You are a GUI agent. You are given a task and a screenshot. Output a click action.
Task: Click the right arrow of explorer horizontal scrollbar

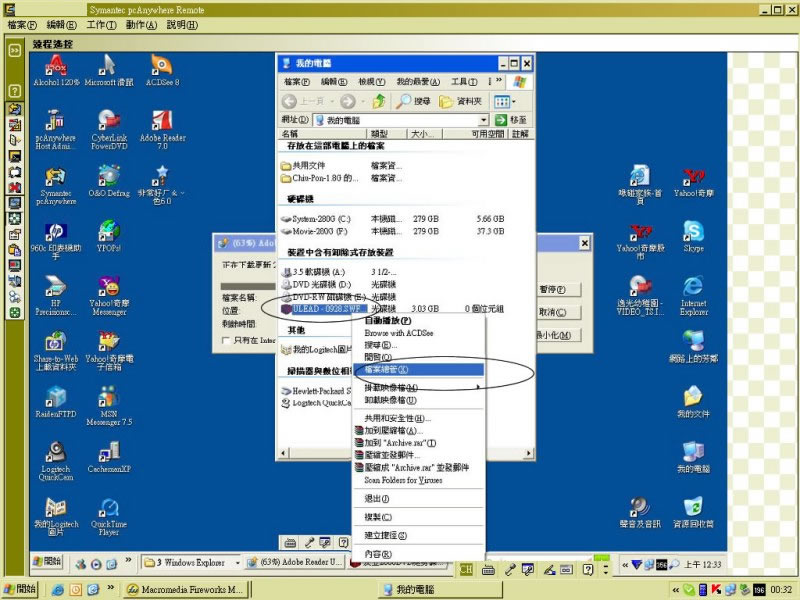(x=529, y=453)
